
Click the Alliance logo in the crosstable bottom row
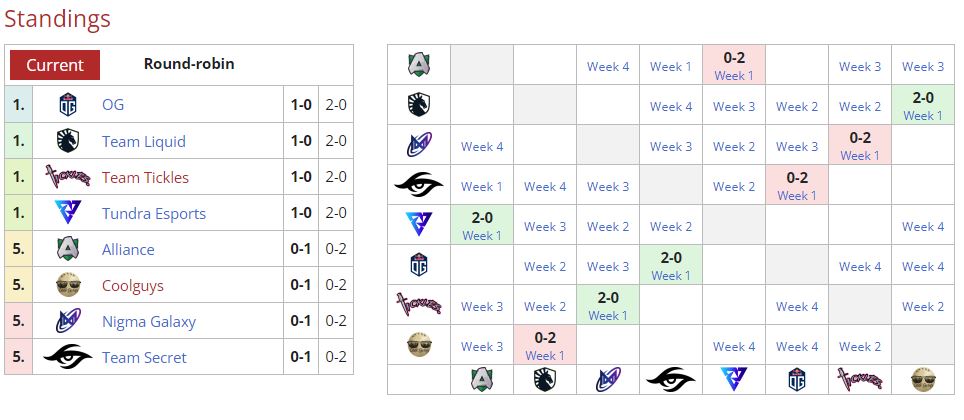[x=482, y=379]
